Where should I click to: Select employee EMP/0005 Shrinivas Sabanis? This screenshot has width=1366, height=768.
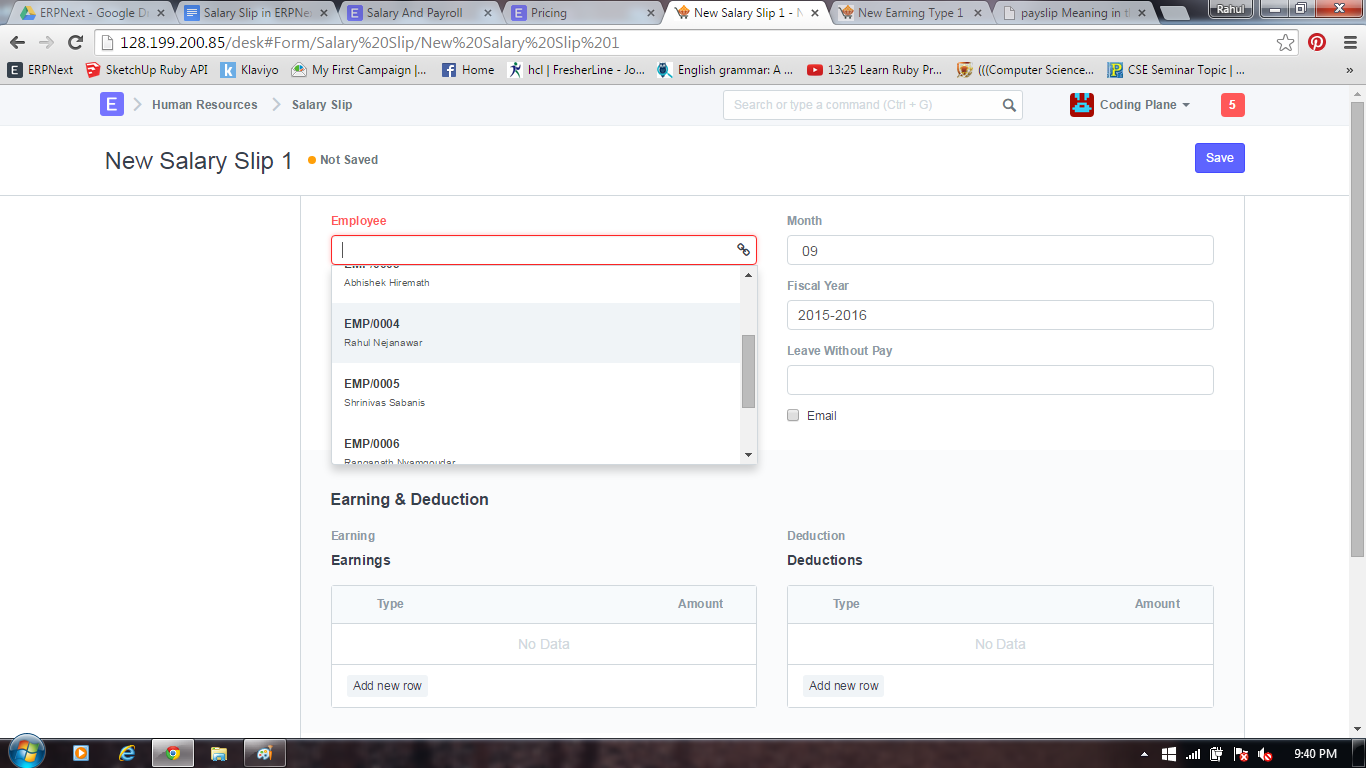click(536, 393)
